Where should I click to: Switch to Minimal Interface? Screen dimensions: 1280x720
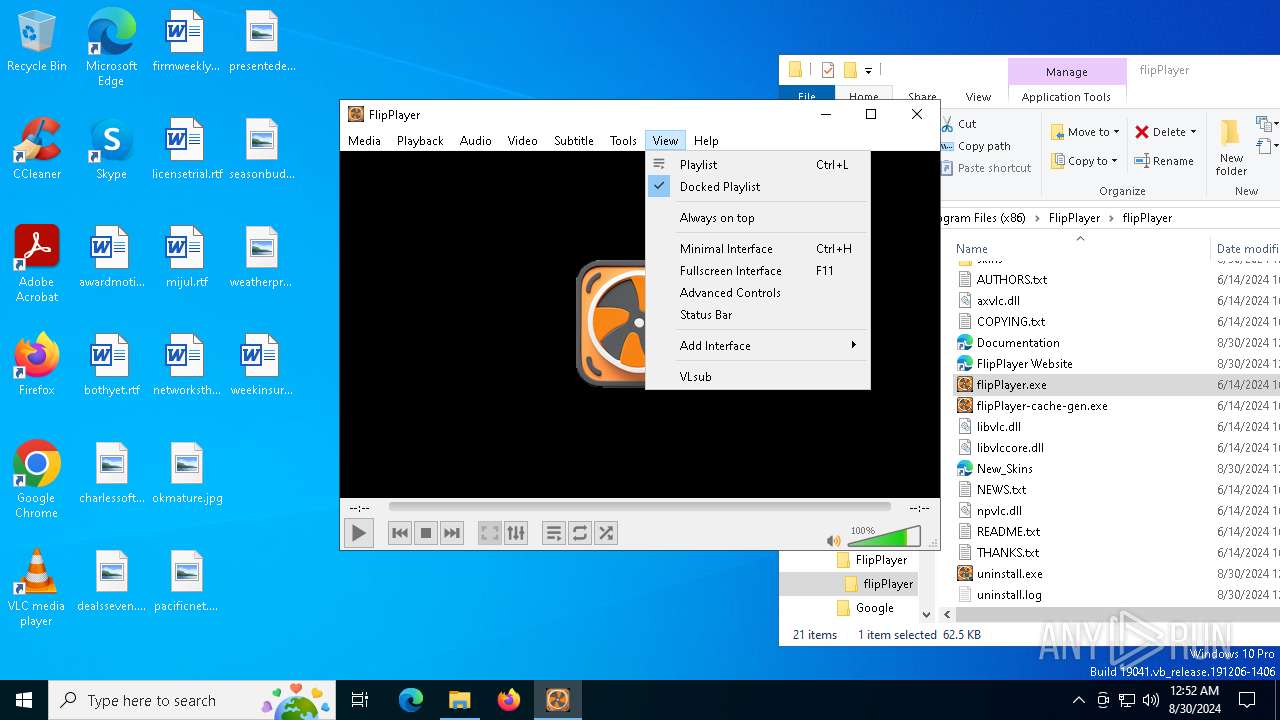click(758, 249)
